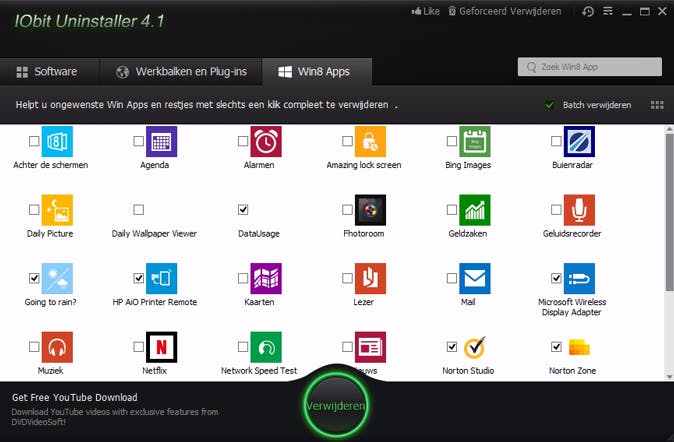Viewport: 674px width, 442px height.
Task: Click the Going to rain? weather icon
Action: point(57,279)
